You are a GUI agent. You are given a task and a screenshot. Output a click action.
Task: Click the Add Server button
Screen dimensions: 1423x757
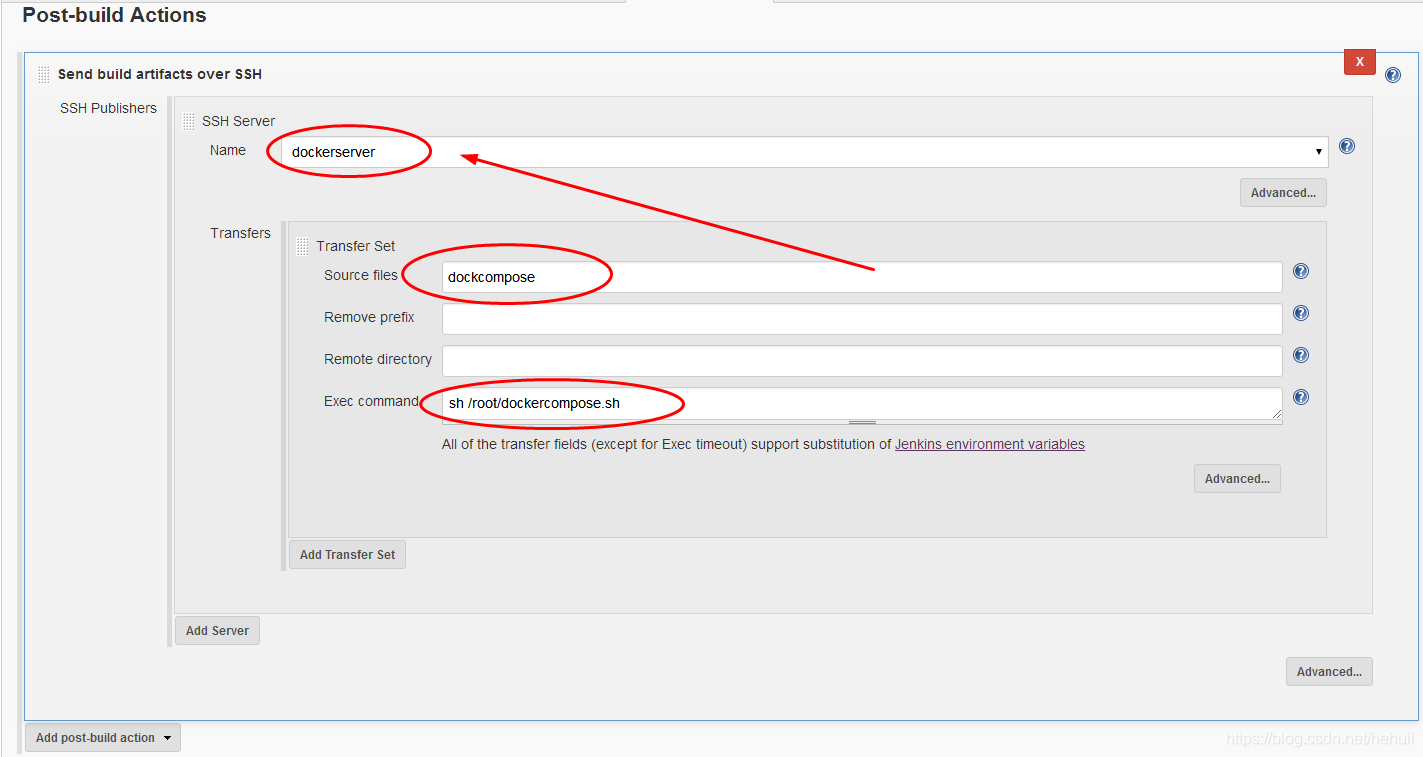217,631
